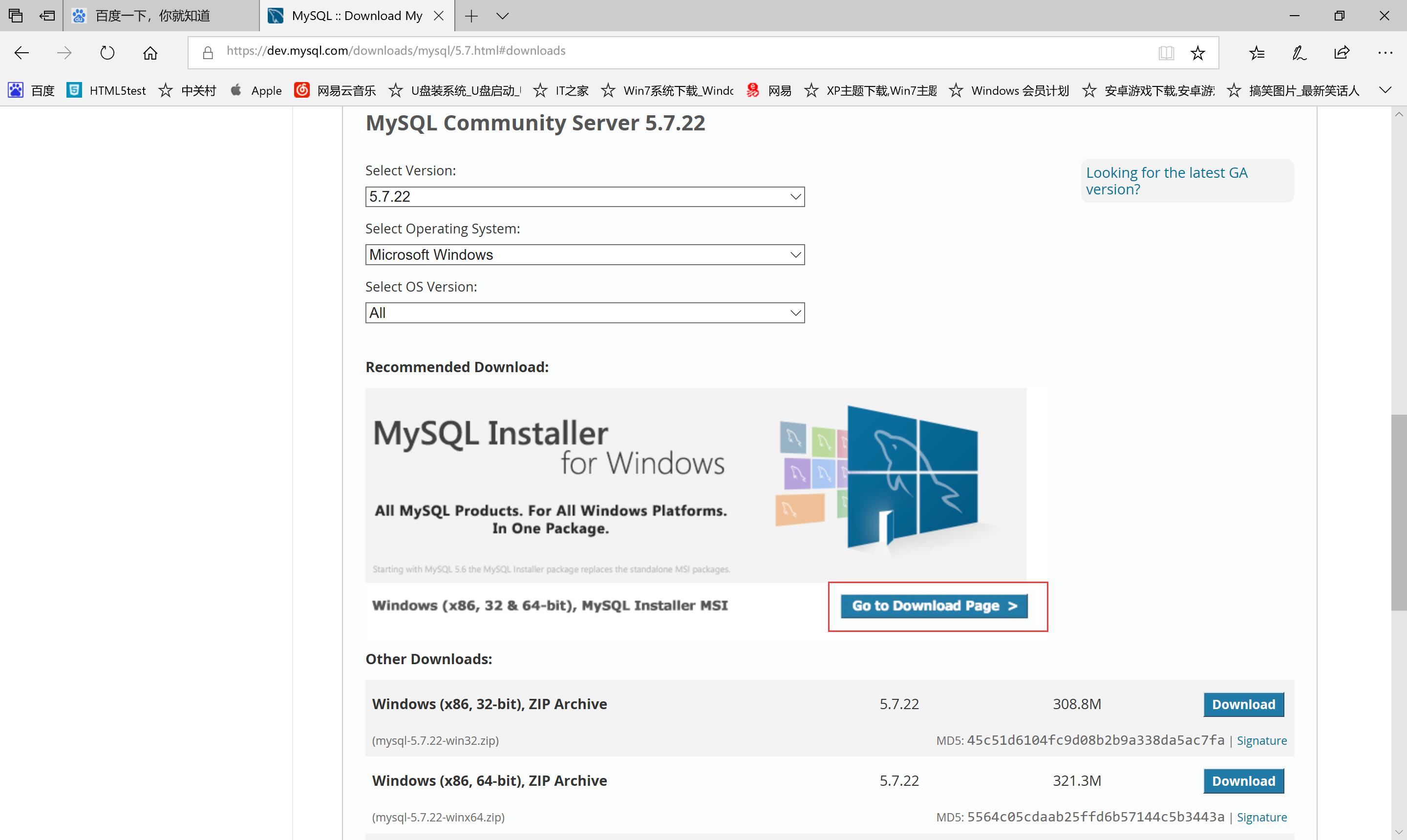Open the reading view book icon
The width and height of the screenshot is (1407, 840).
(x=1166, y=53)
